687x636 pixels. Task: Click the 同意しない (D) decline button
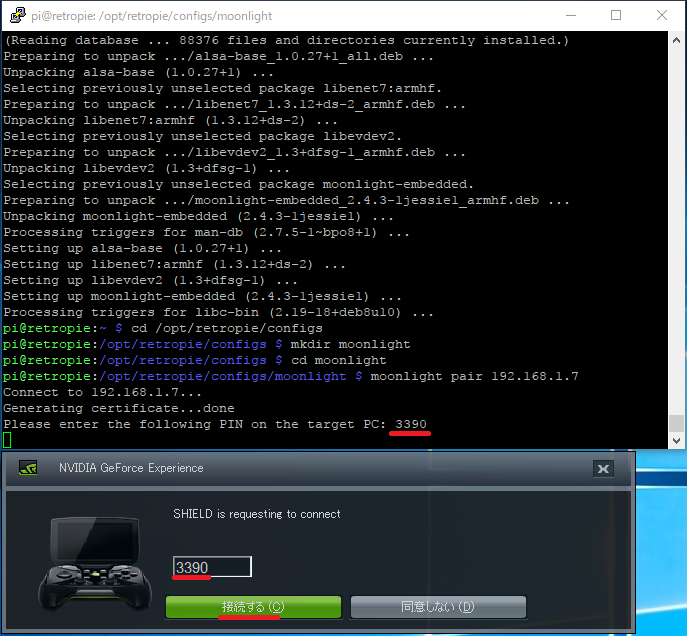point(438,607)
